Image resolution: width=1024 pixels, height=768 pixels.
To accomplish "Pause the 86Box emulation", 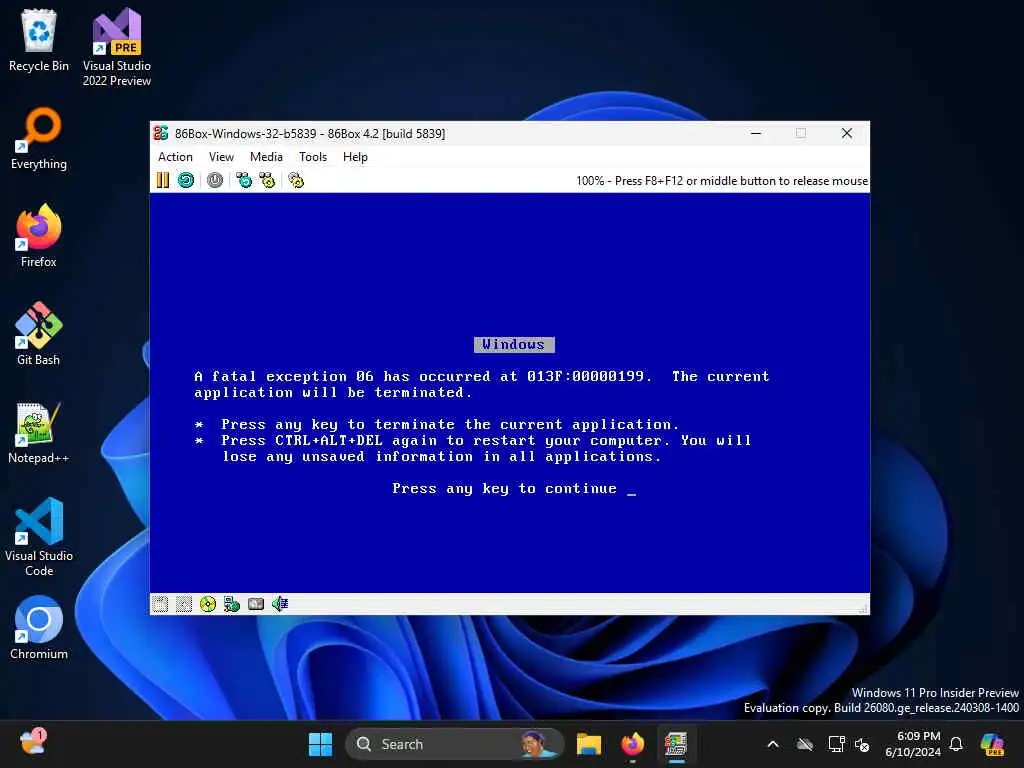I will [x=163, y=180].
